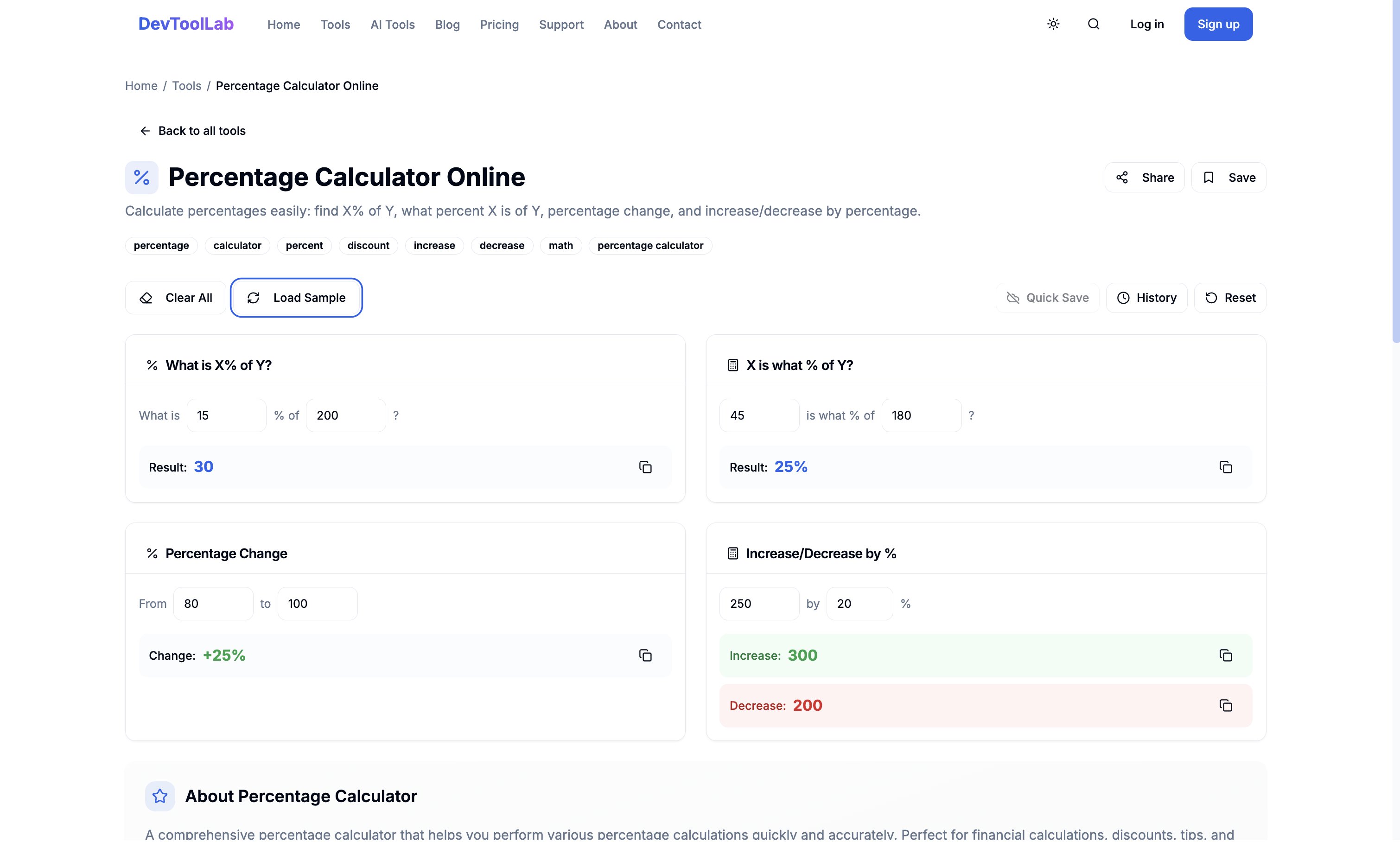
Task: Copy the percentage Change result
Action: click(645, 655)
